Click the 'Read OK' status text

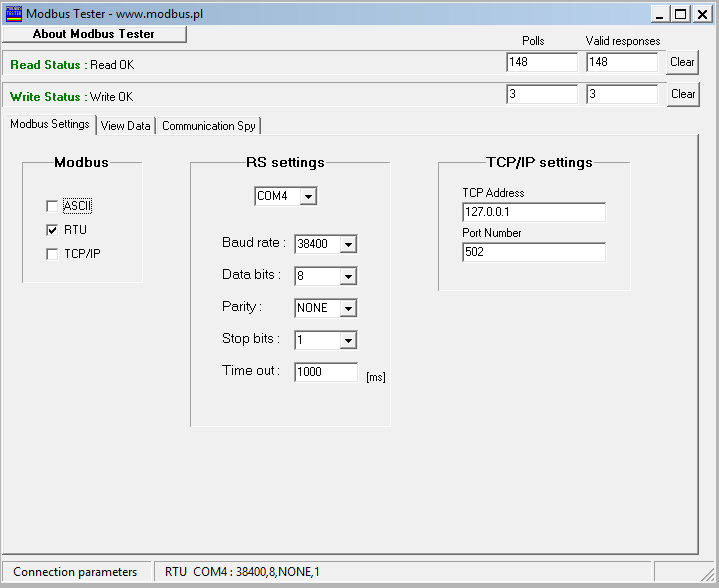[x=112, y=65]
